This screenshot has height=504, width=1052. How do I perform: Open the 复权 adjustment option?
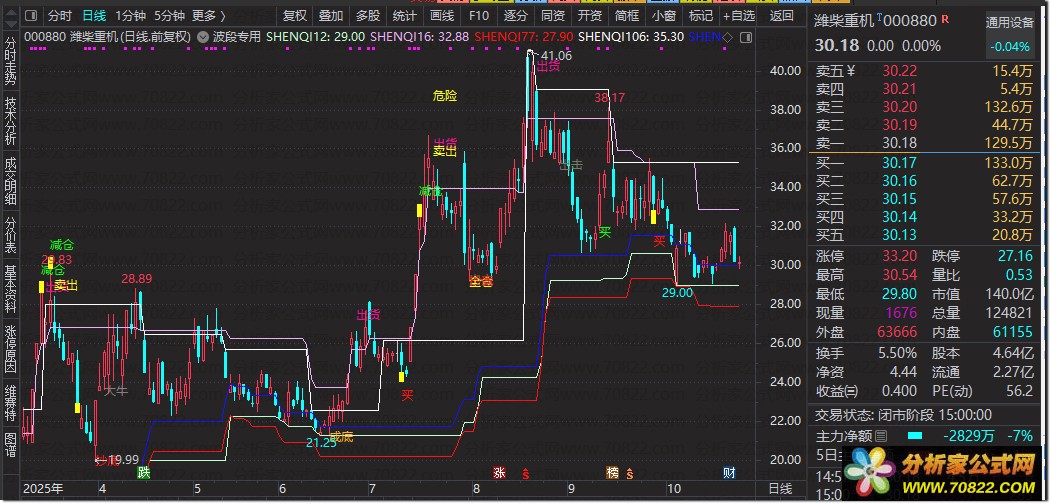pos(295,15)
